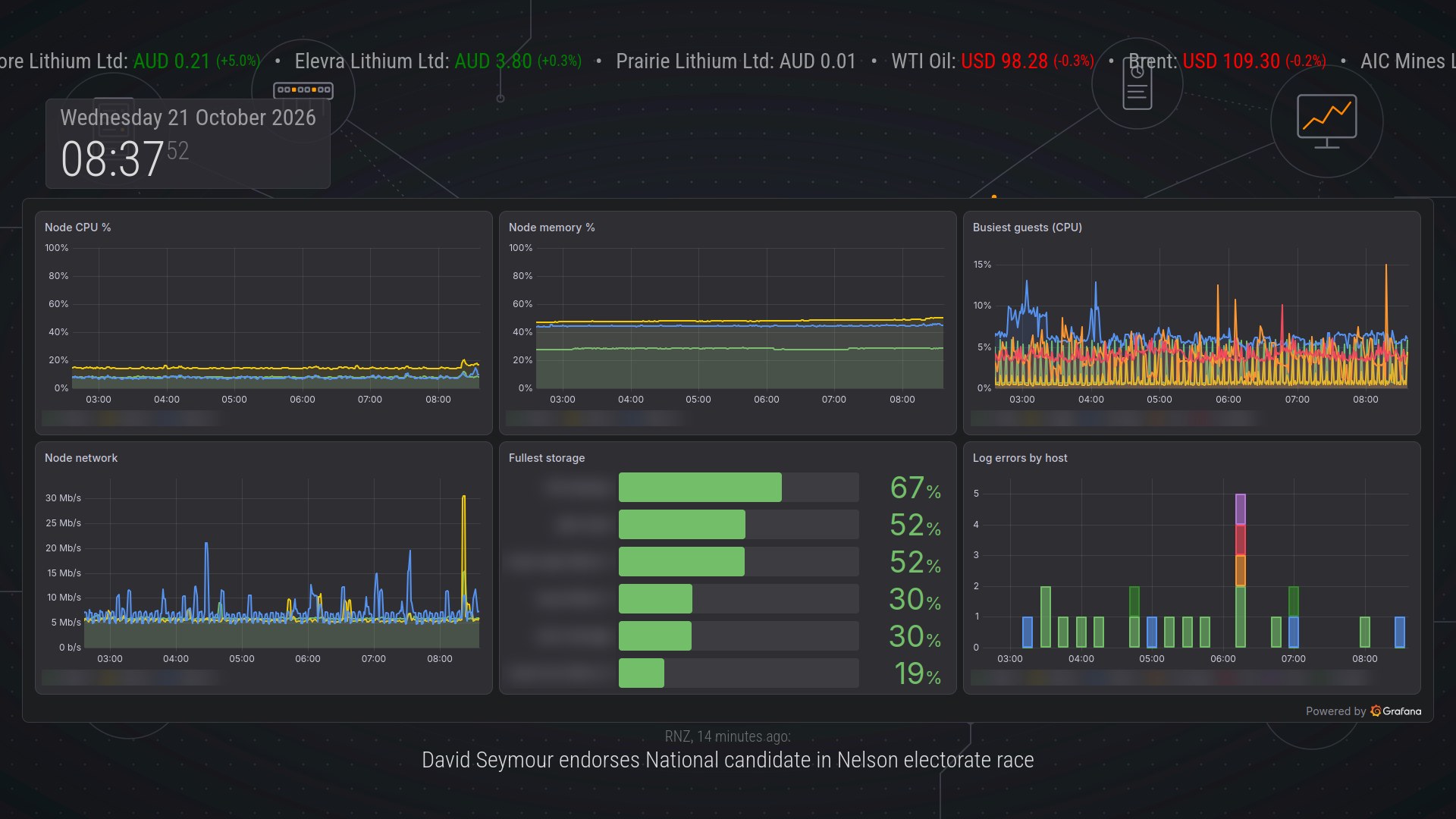1456x819 pixels.
Task: Select the 67% storage usage bar
Action: click(700, 488)
